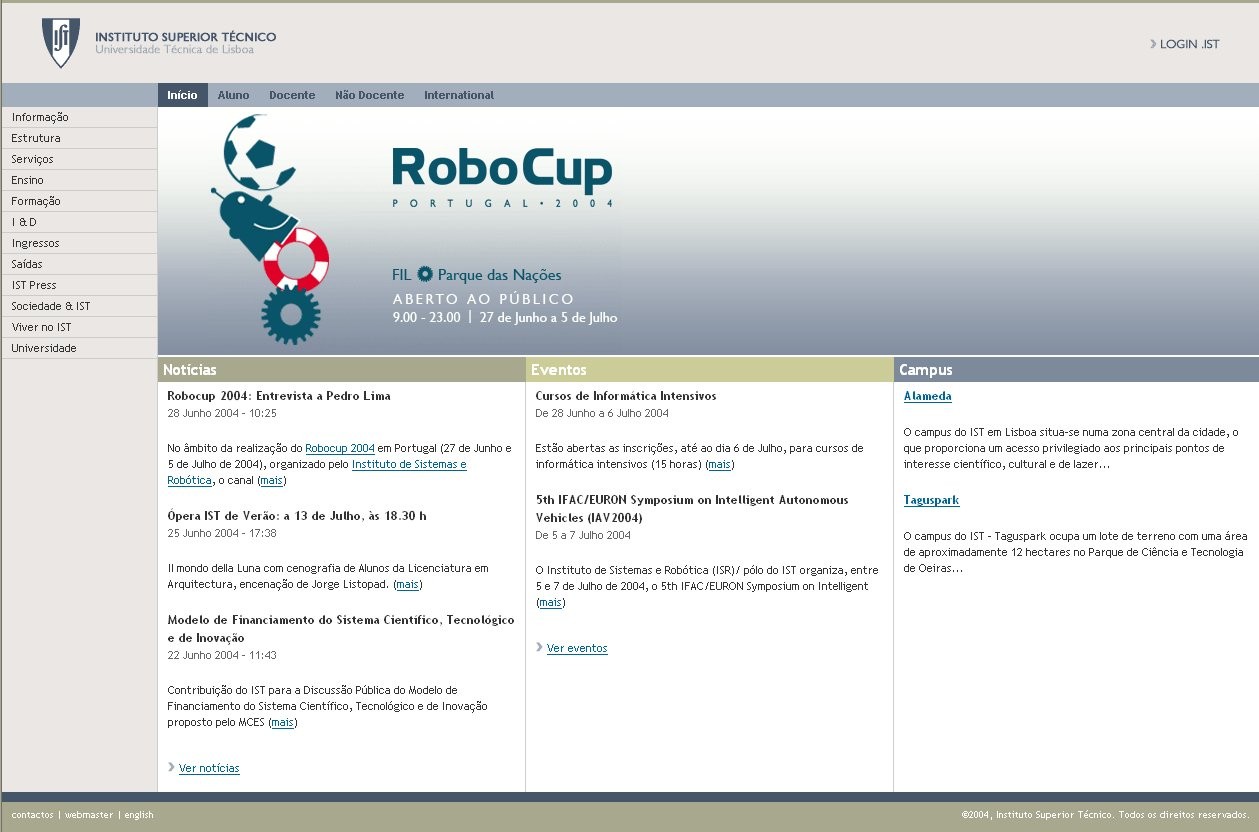Click the Notícias section header

341,370
